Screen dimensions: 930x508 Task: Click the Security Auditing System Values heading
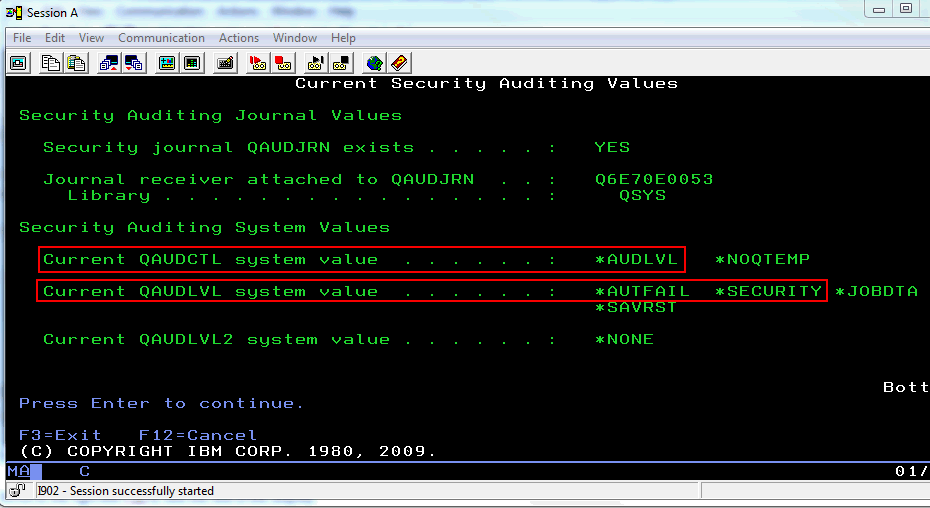point(205,227)
